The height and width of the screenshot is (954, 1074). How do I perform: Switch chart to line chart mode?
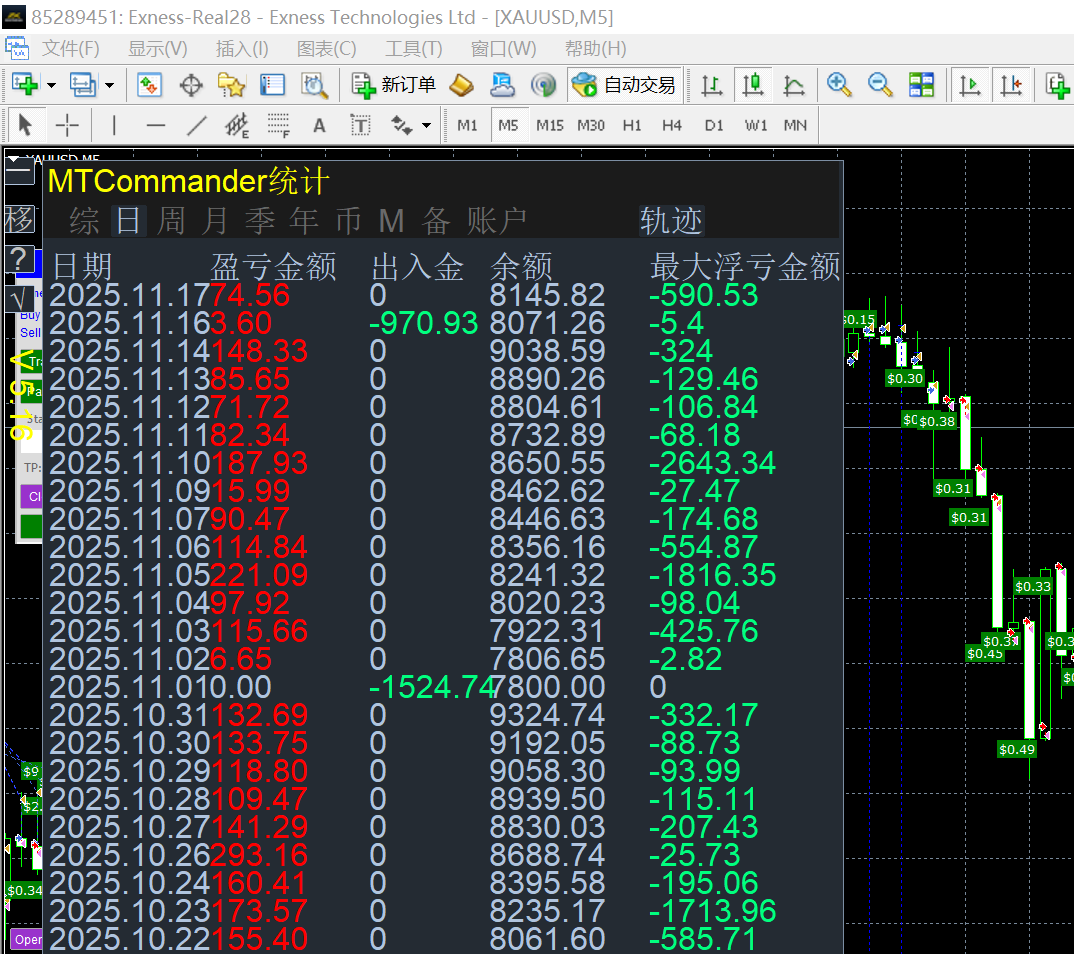click(x=793, y=85)
